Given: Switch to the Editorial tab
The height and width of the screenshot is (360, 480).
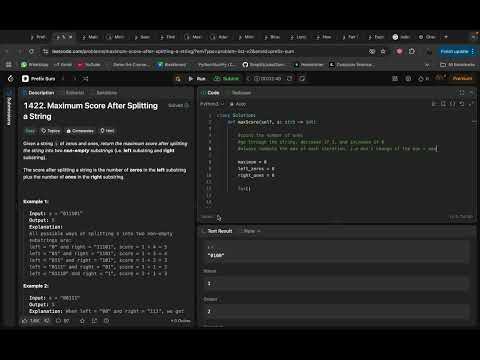Looking at the screenshot, I should point(75,93).
